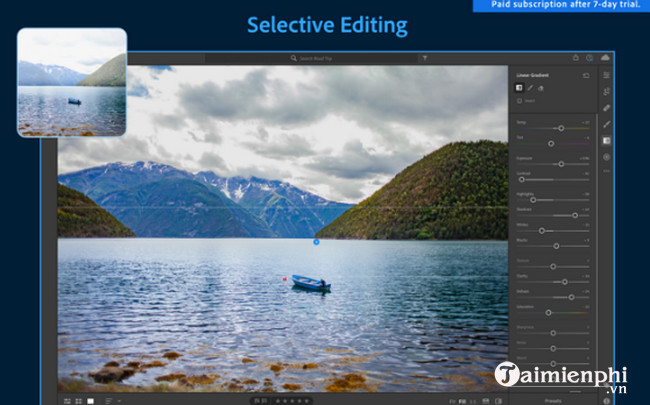The image size is (650, 405).
Task: Toggle the flag as rejected icon
Action: 264,401
